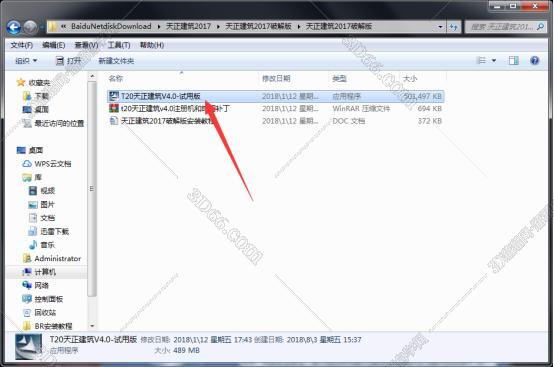554x367 pixels.
Task: Click the WinRAR archive icon of t20天正建筑v4.0注册机
Action: pyautogui.click(x=114, y=108)
